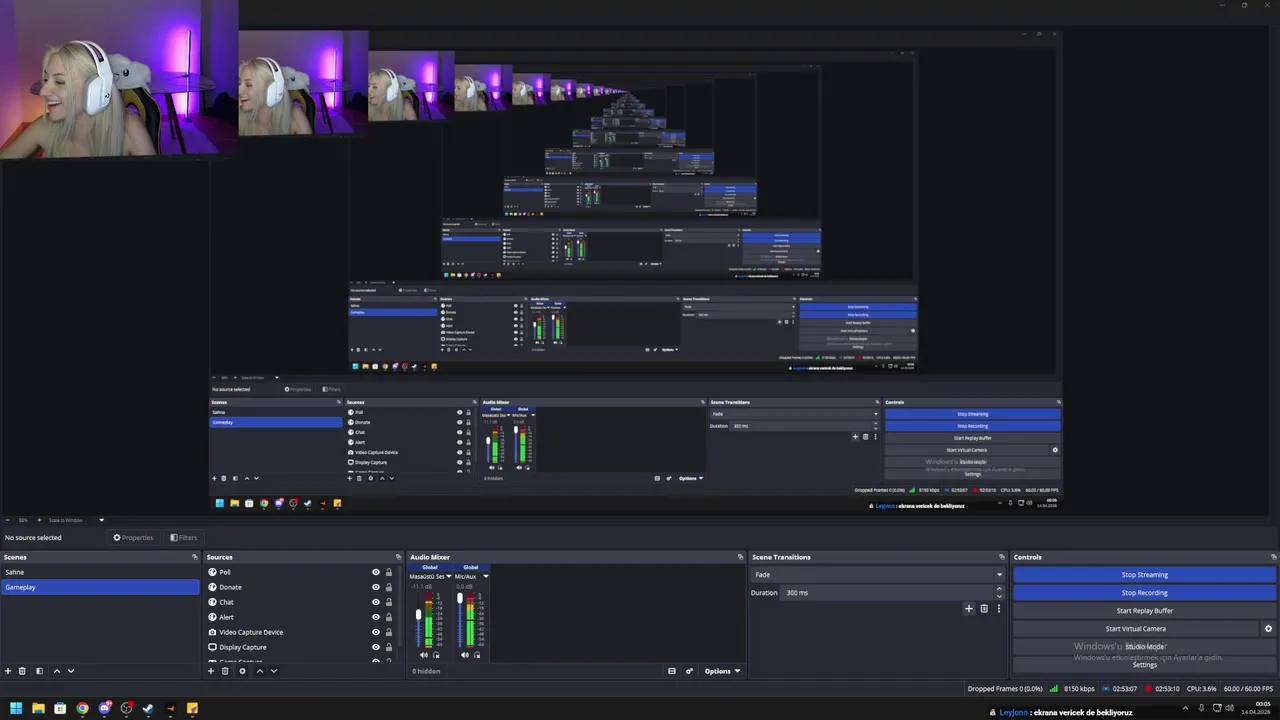Screen dimensions: 1280x720
Task: Mute the Mic/Aux speaker icon
Action: point(464,655)
